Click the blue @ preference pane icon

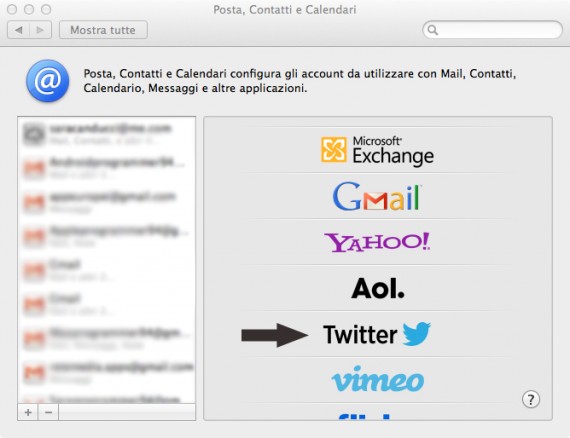[x=48, y=81]
